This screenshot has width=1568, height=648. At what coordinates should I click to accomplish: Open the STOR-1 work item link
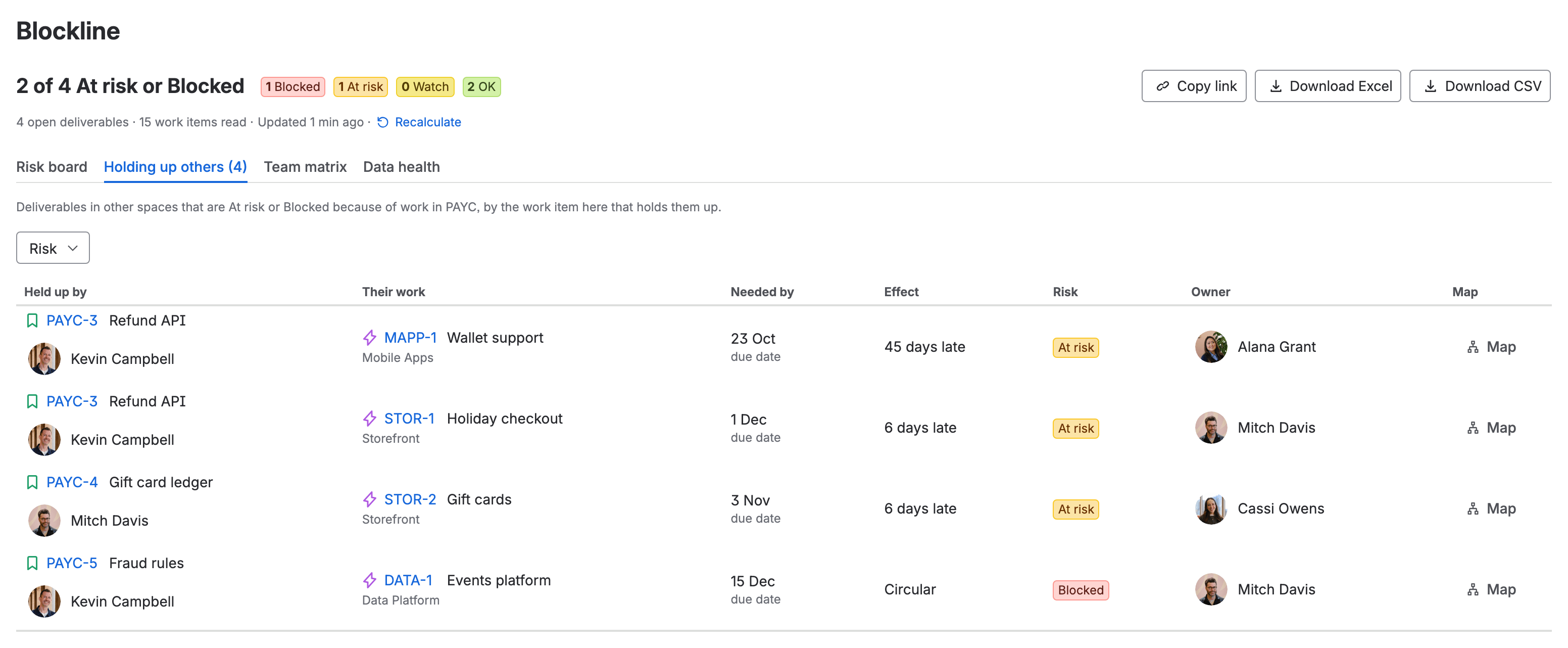point(409,419)
